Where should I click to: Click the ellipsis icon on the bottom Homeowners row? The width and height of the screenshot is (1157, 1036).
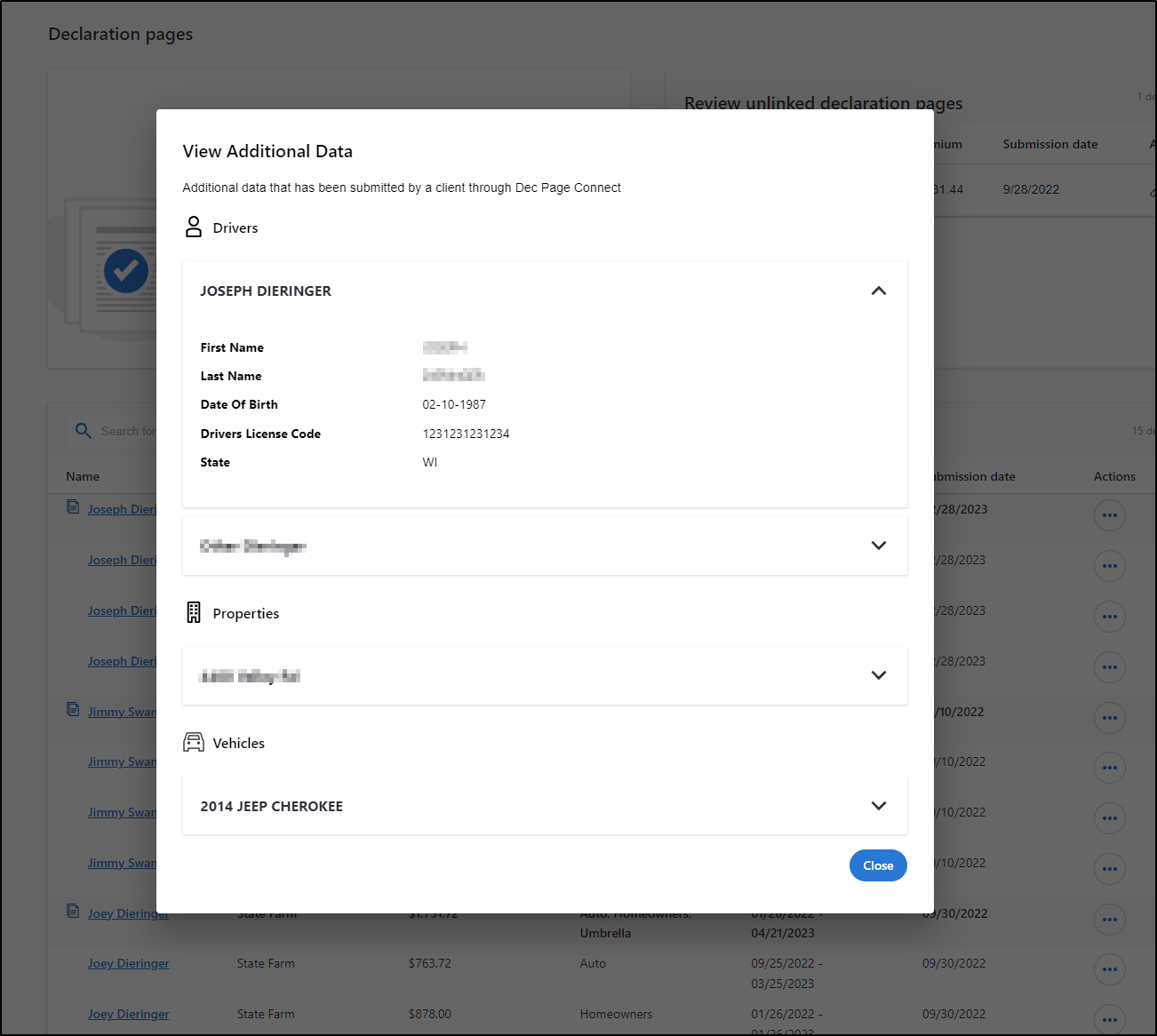1110,1020
